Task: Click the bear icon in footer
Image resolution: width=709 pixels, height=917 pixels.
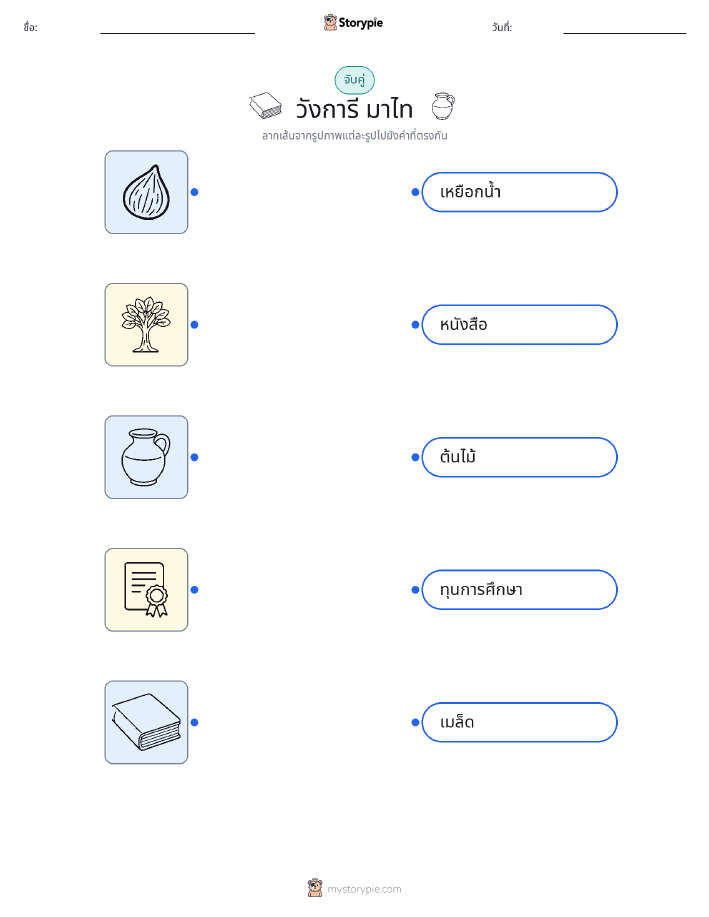Action: tap(315, 888)
